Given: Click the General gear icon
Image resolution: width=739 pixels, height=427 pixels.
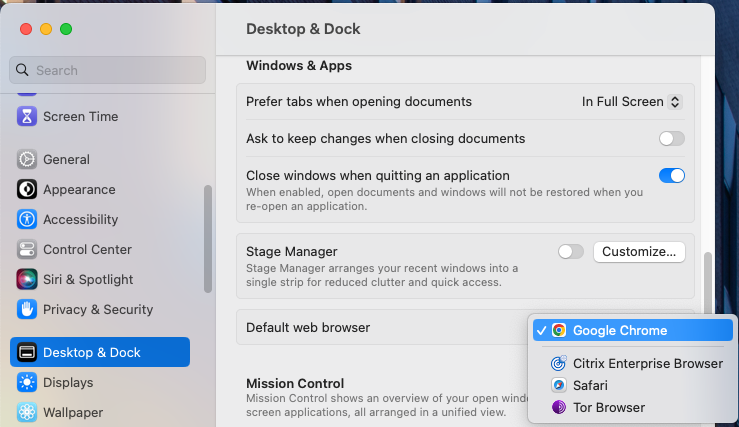Looking at the screenshot, I should coord(27,159).
